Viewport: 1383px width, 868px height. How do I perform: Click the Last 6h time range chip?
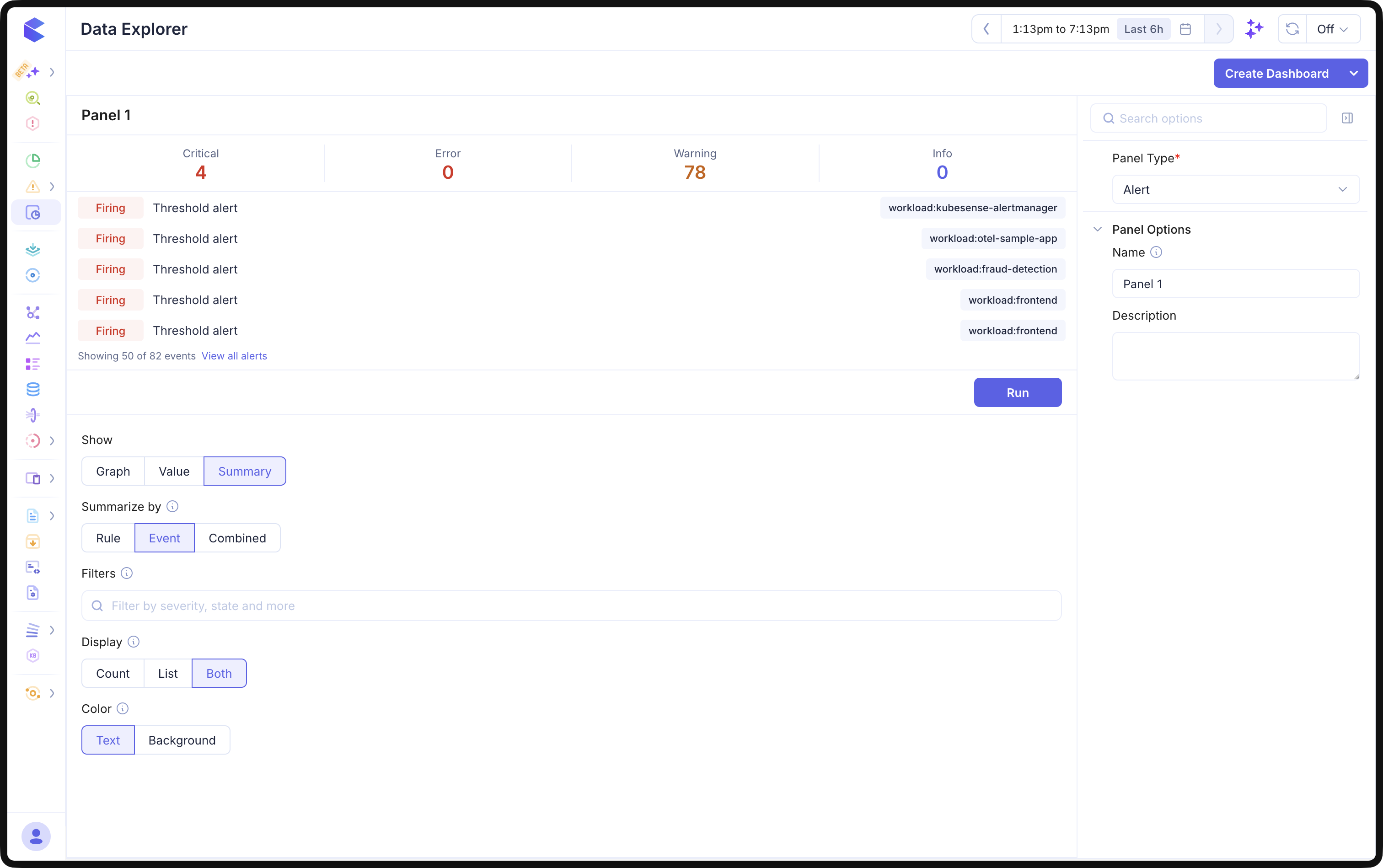coord(1143,29)
